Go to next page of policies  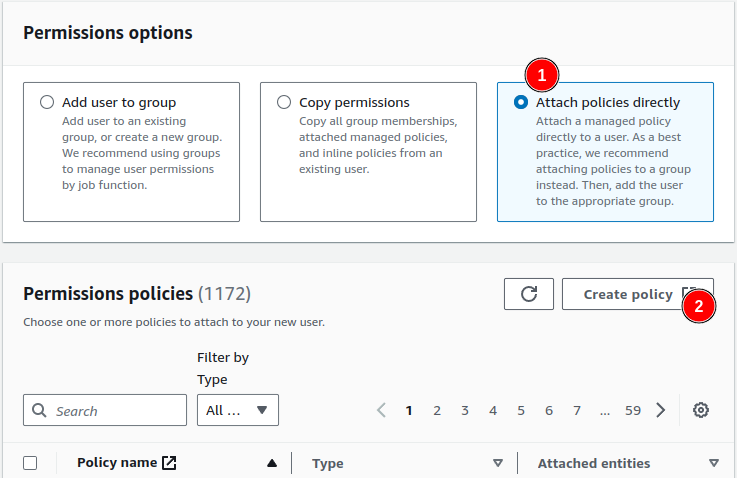[660, 410]
